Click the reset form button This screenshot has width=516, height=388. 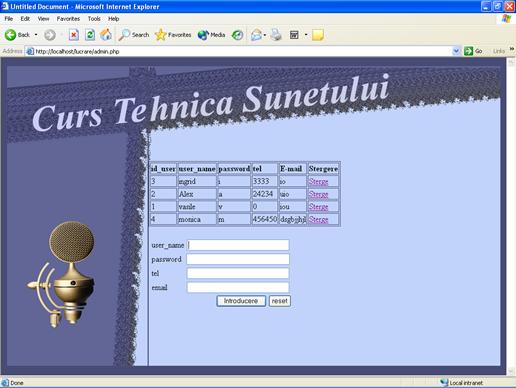coord(280,301)
